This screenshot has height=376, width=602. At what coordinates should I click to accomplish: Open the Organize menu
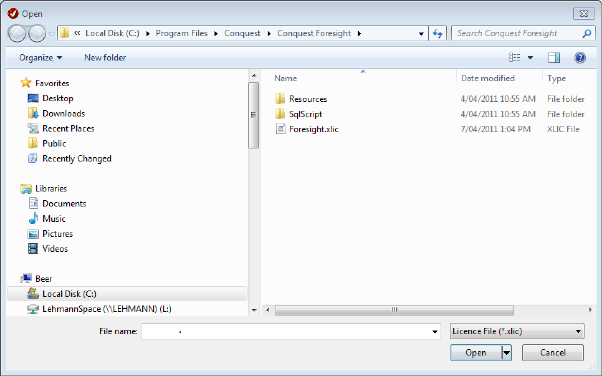[40, 58]
